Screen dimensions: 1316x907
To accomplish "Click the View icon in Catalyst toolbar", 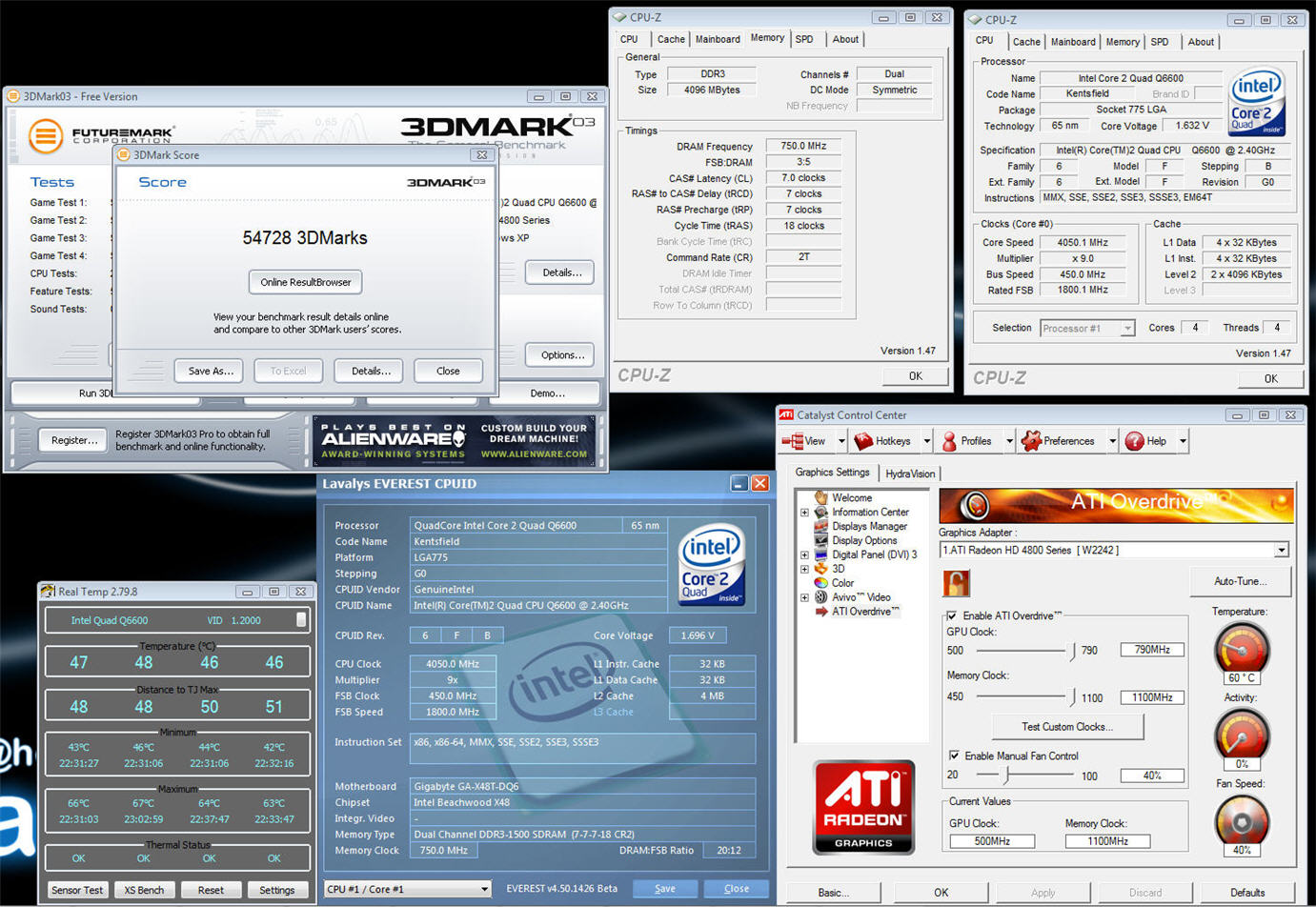I will tap(792, 441).
